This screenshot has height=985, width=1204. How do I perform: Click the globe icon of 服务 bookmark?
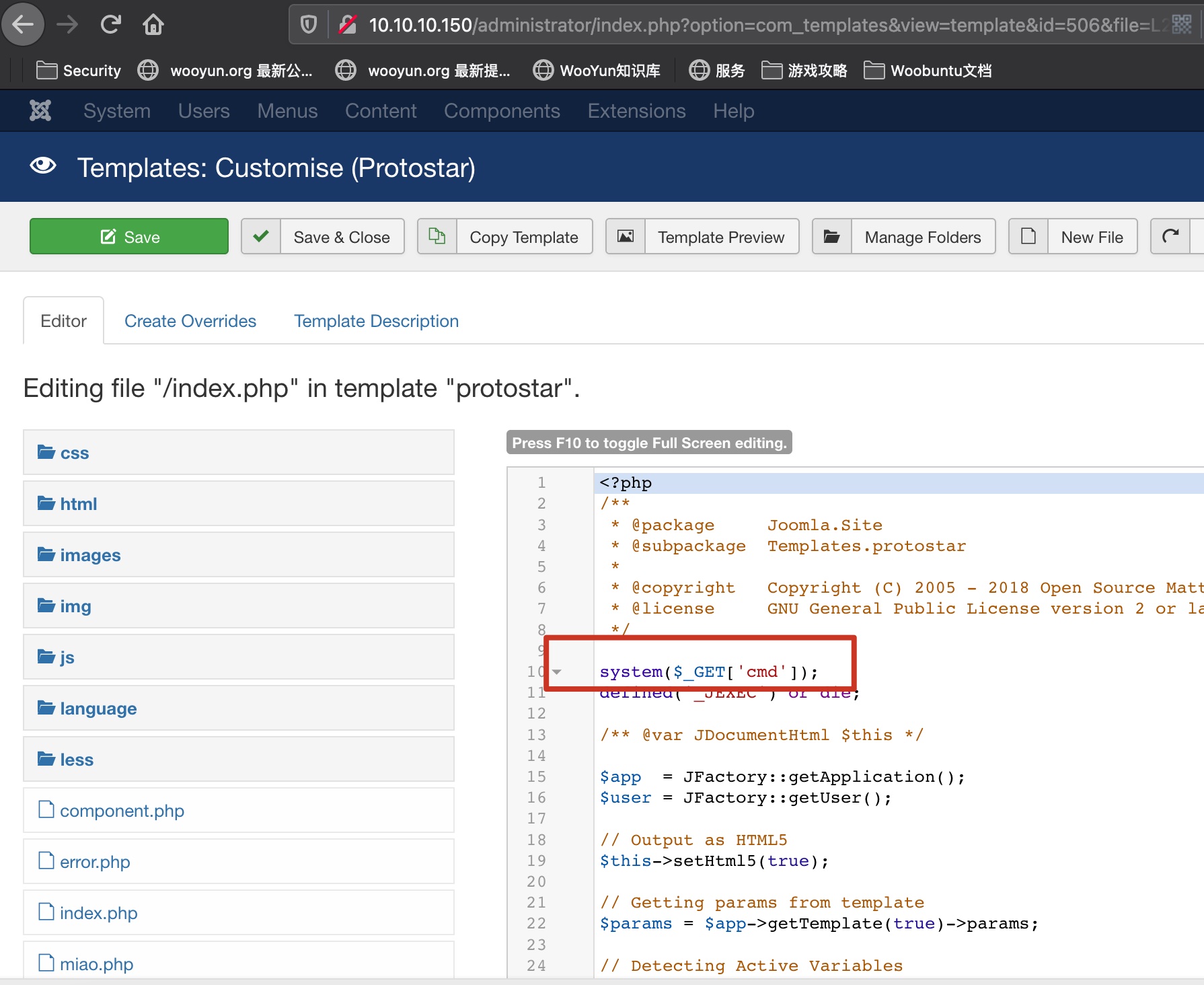point(699,70)
